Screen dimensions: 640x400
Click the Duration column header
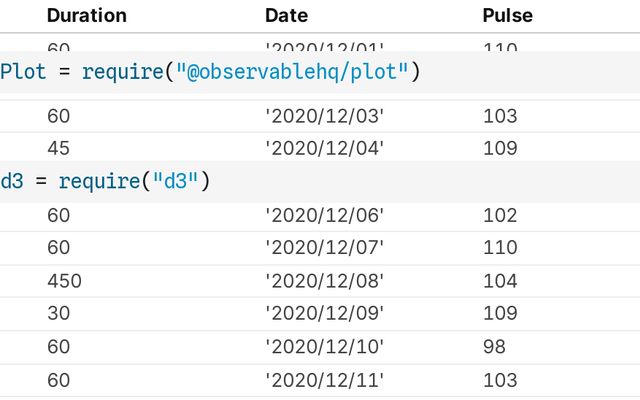(87, 15)
